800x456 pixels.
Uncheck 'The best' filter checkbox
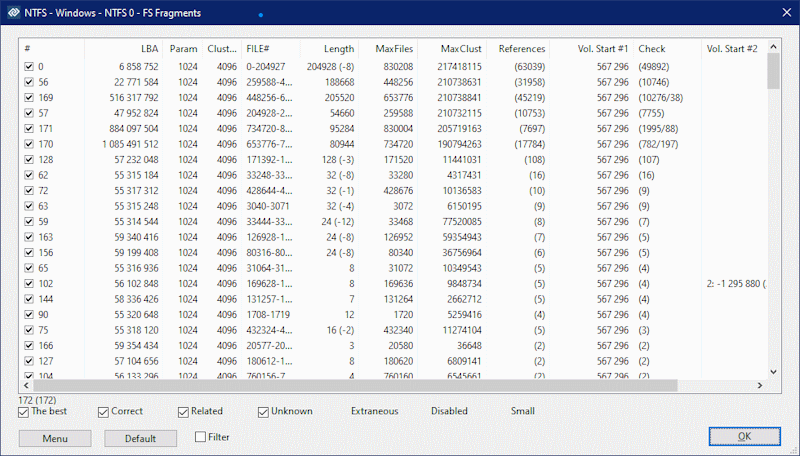pos(23,412)
